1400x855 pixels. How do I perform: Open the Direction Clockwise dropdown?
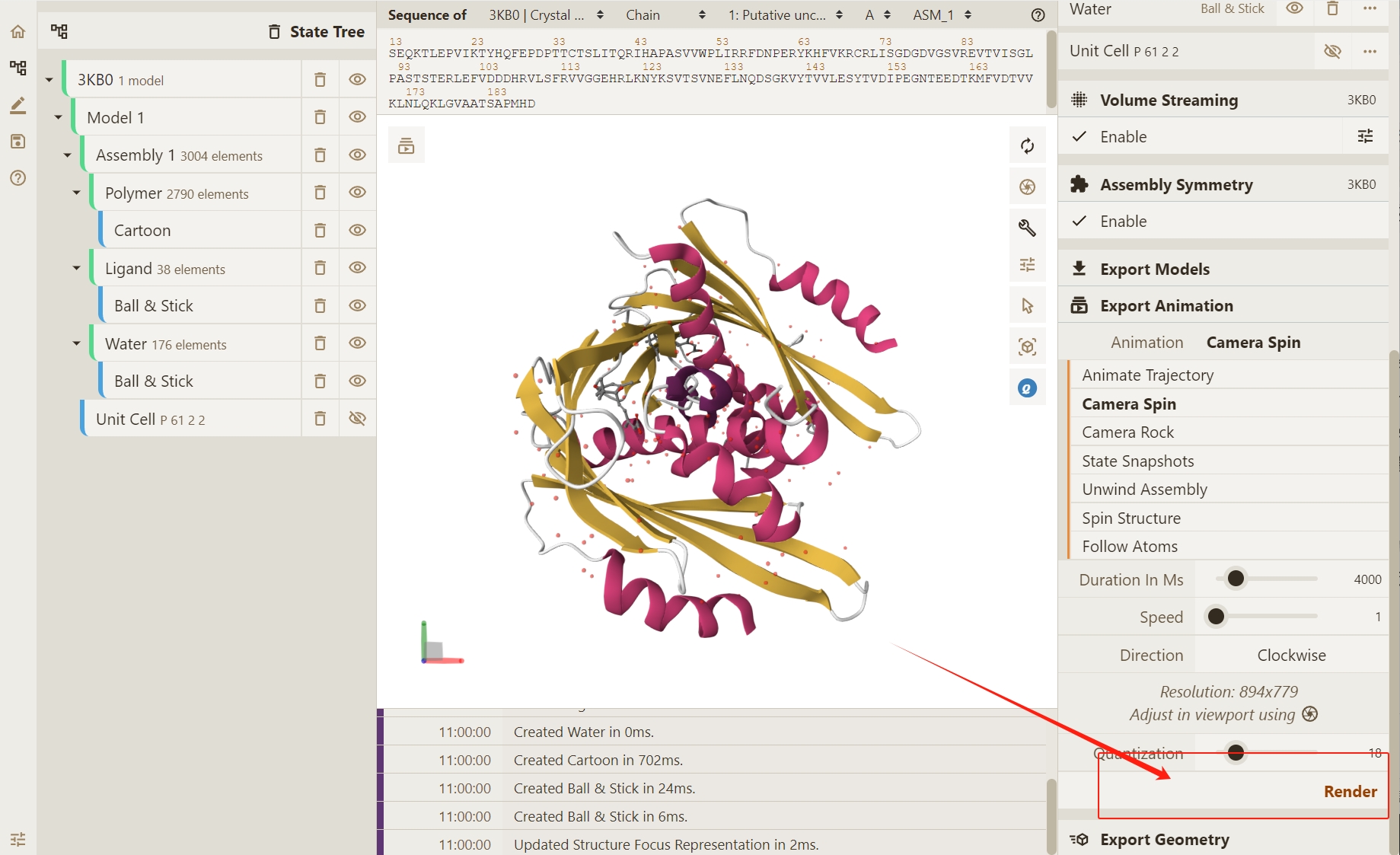(x=1291, y=656)
